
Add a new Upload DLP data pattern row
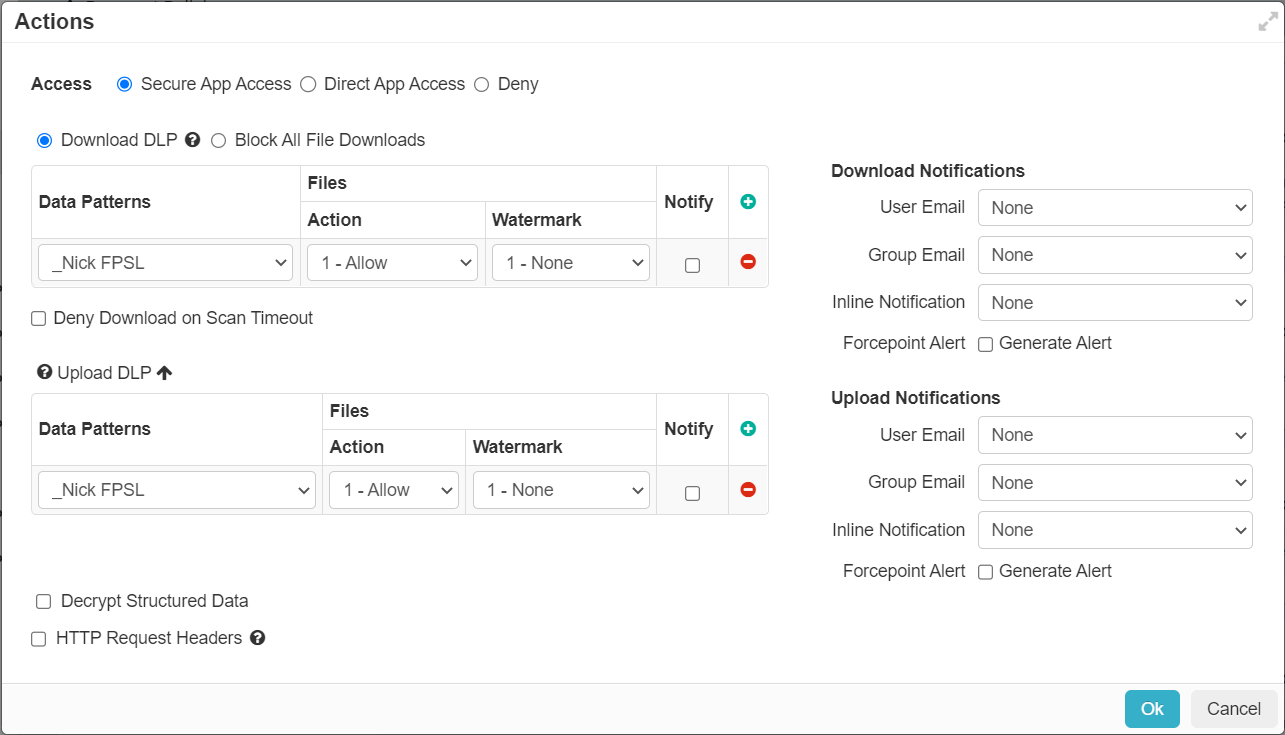click(748, 428)
